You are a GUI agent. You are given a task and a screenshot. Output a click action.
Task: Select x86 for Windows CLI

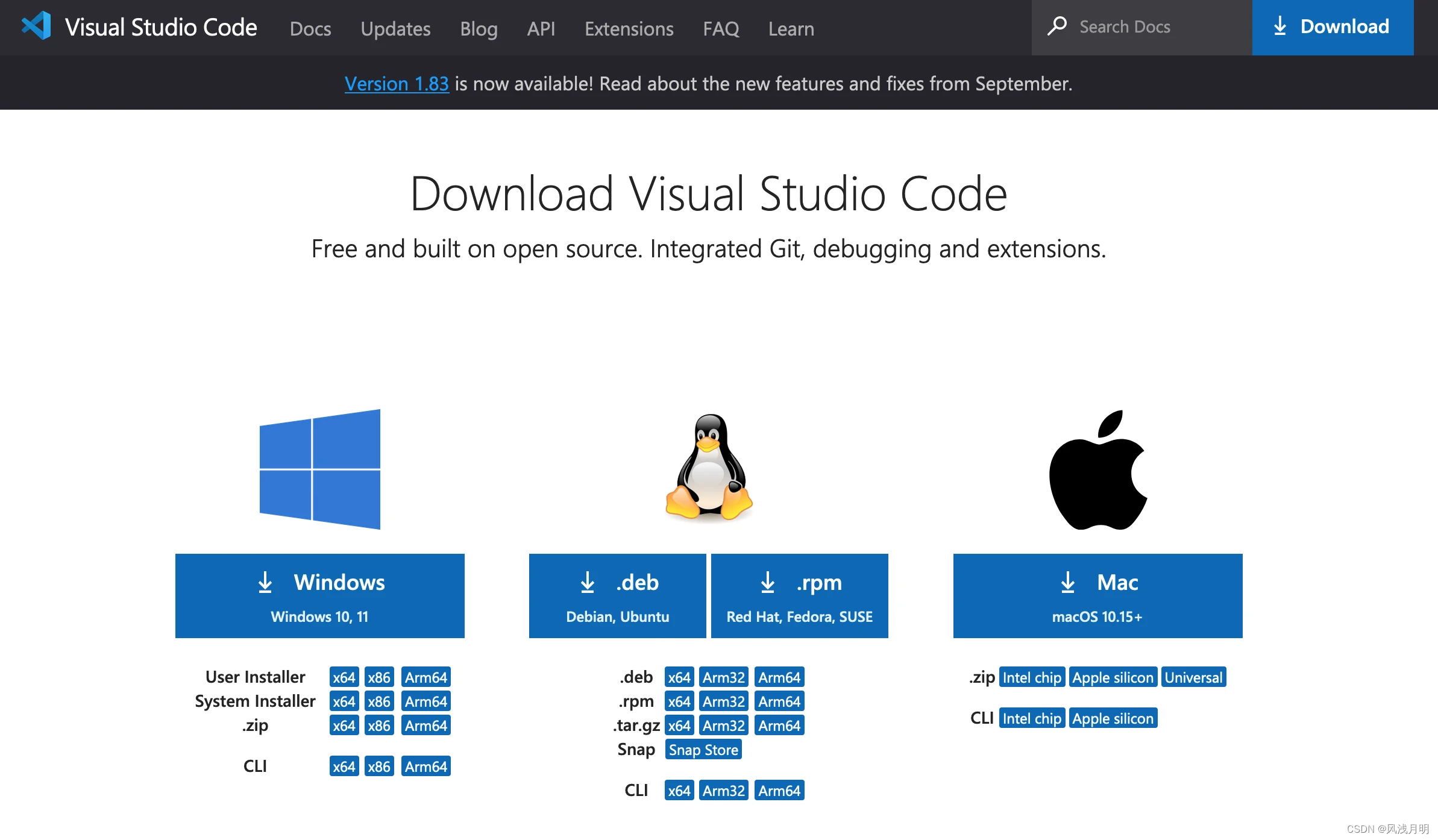[x=379, y=766]
